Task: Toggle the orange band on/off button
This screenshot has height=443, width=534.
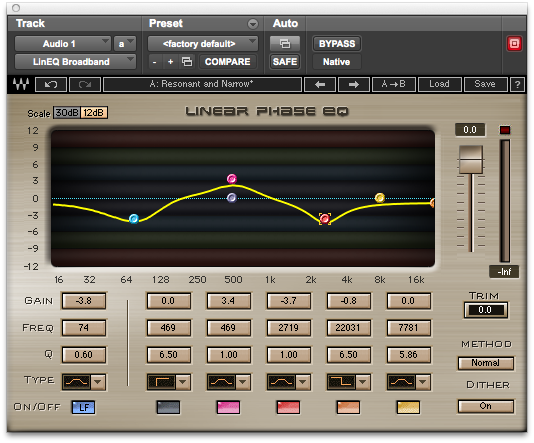Action: [x=348, y=407]
